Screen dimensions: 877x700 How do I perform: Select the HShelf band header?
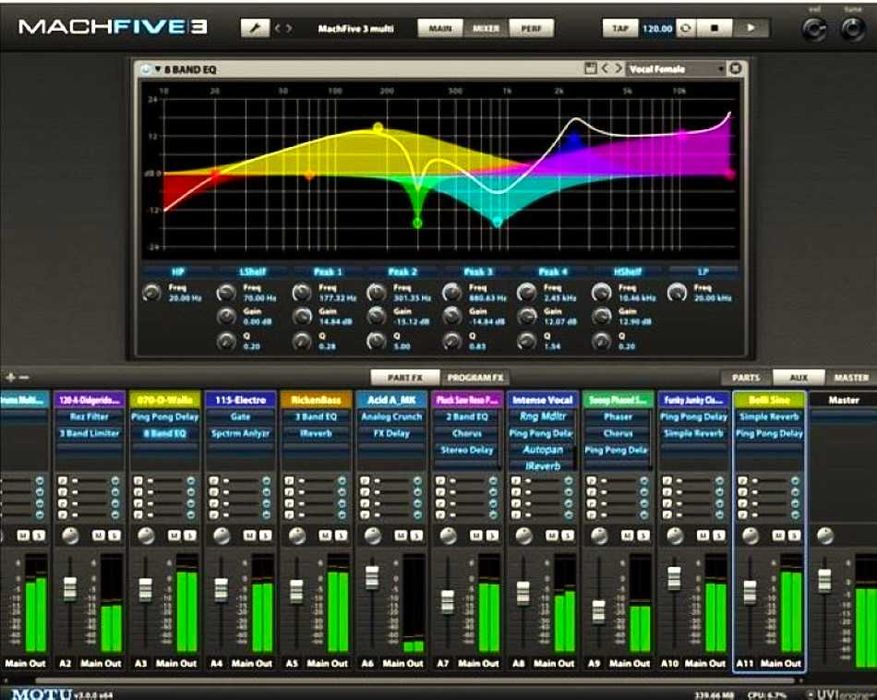point(628,272)
